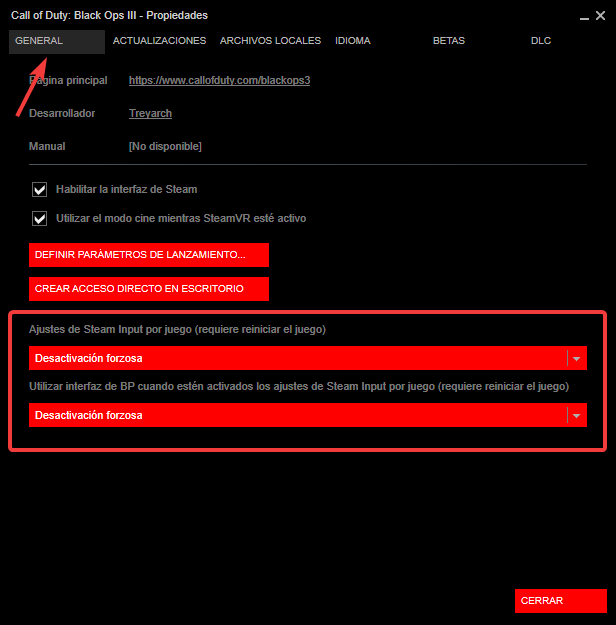This screenshot has height=625, width=616.
Task: Select the IDIOMA tab
Action: (353, 41)
